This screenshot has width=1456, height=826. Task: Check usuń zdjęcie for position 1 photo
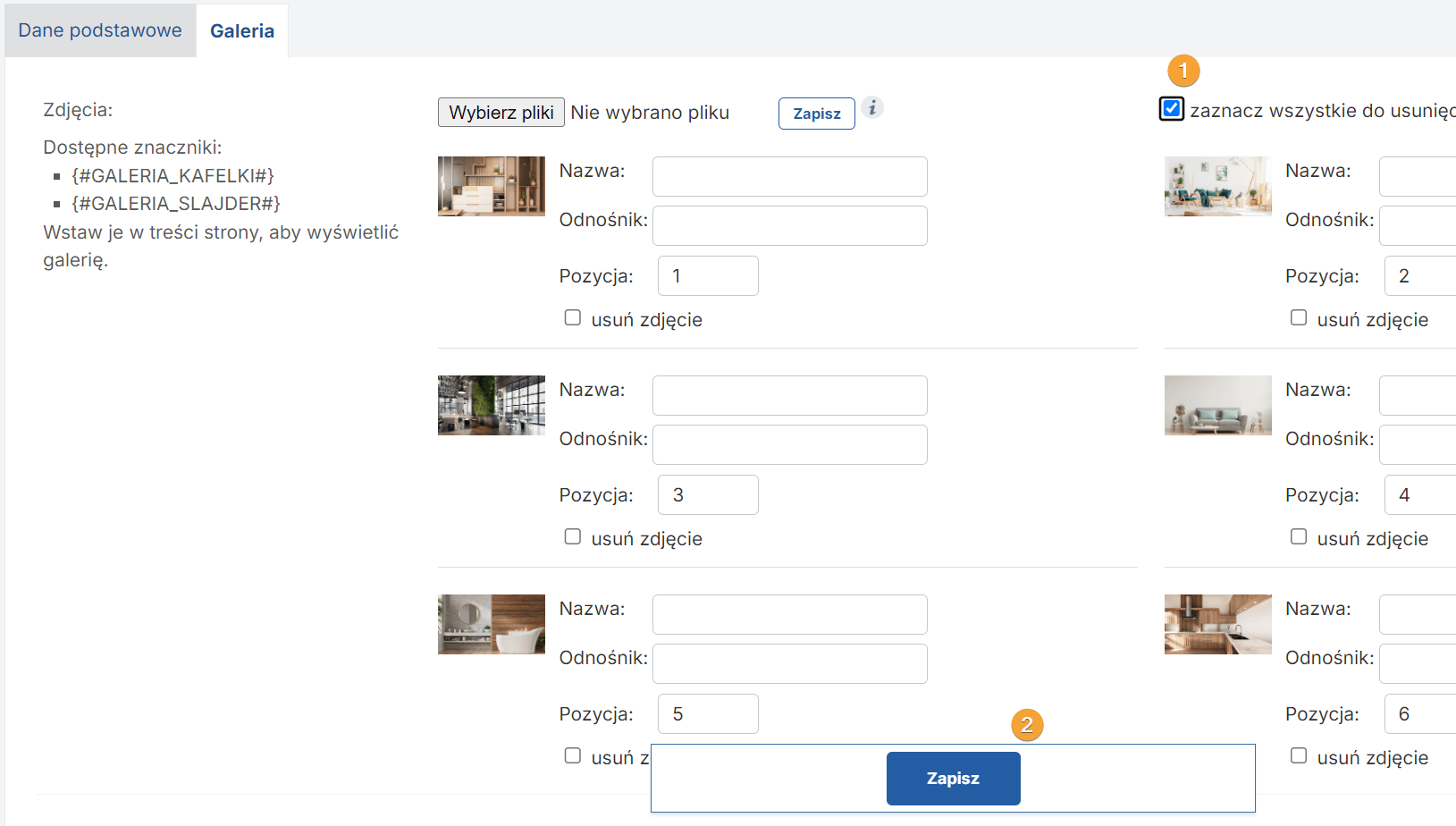tap(573, 317)
